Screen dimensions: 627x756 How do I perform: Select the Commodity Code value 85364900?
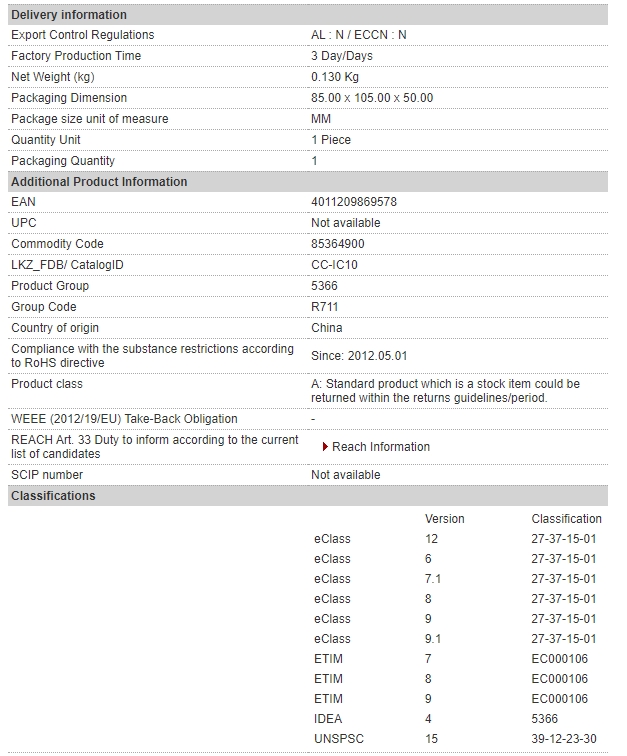[x=338, y=244]
